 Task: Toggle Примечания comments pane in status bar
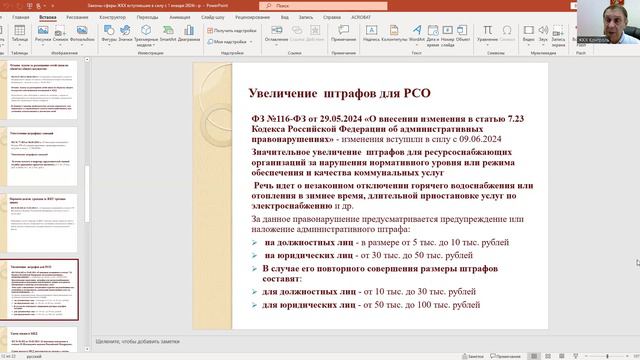pyautogui.click(x=505, y=356)
